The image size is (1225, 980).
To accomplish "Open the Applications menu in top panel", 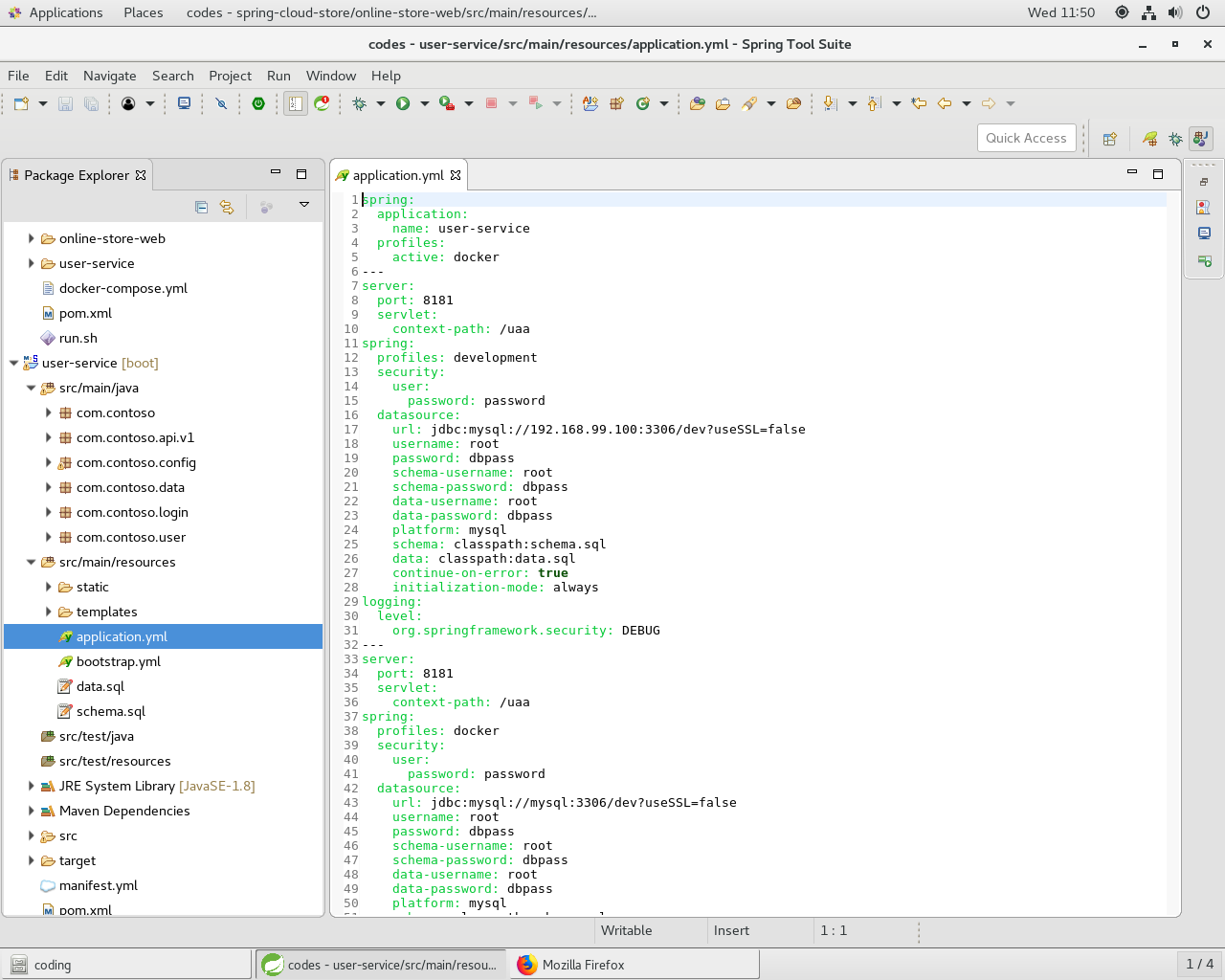I will (x=65, y=12).
